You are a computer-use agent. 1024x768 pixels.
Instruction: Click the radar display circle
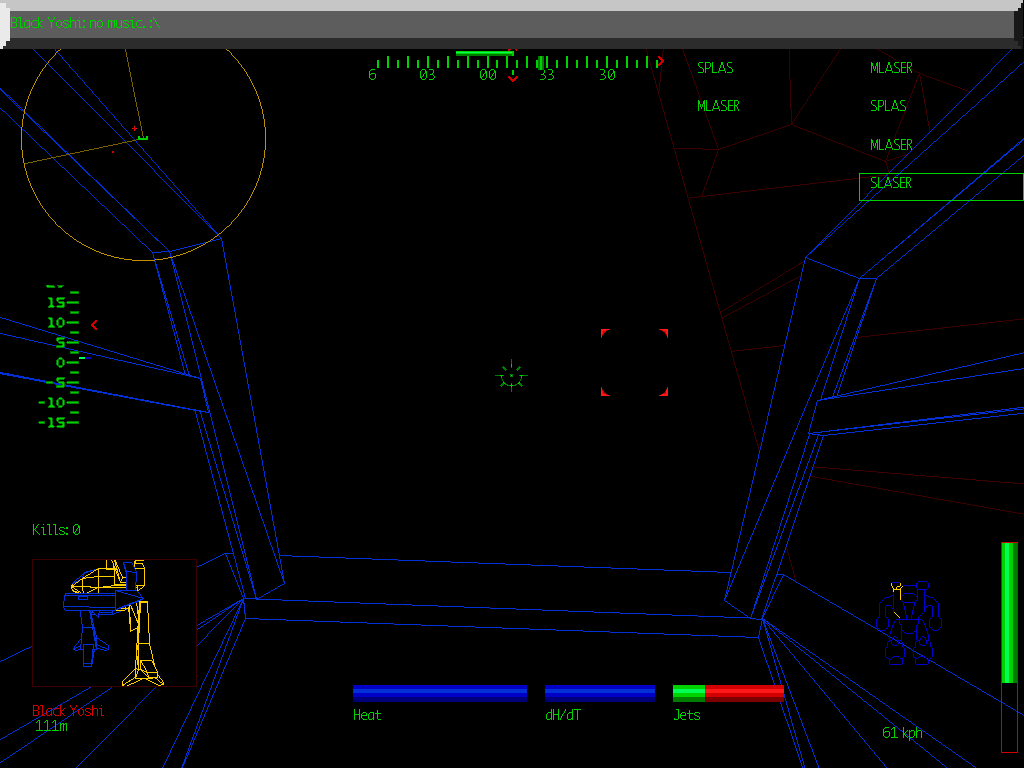pyautogui.click(x=142, y=155)
